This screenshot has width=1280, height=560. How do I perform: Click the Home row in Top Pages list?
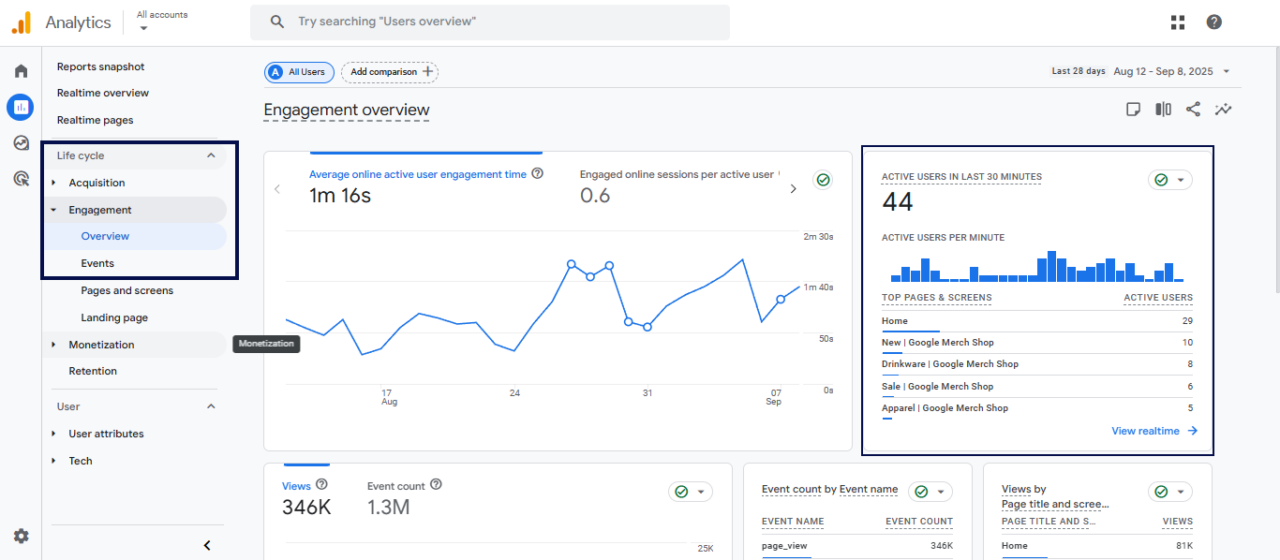[x=1037, y=321]
